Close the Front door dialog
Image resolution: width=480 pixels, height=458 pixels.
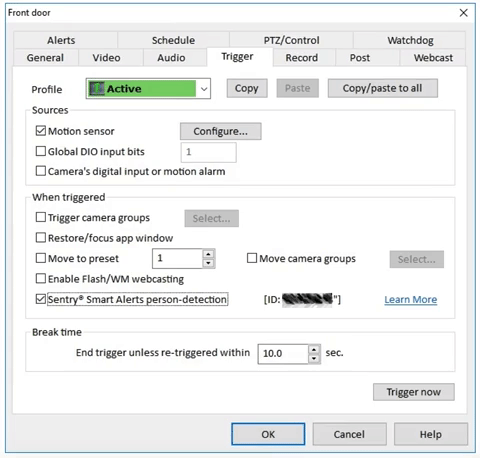click(x=463, y=13)
